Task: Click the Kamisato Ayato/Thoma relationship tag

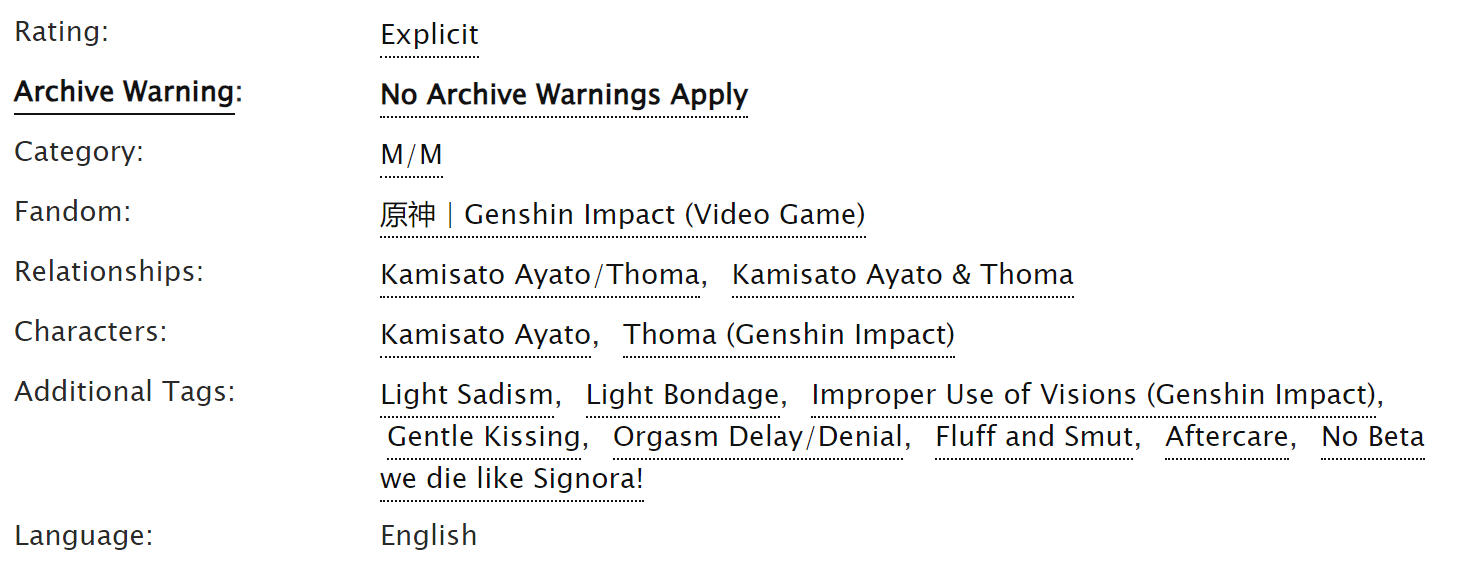Action: coord(540,275)
